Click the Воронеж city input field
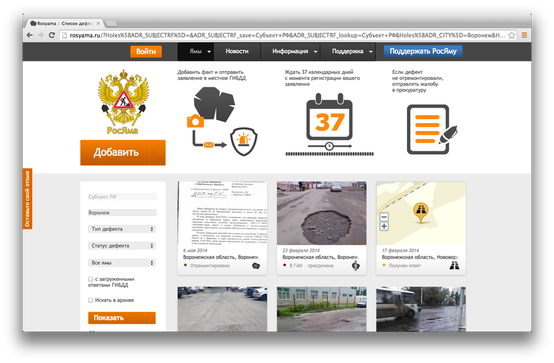 pos(122,212)
